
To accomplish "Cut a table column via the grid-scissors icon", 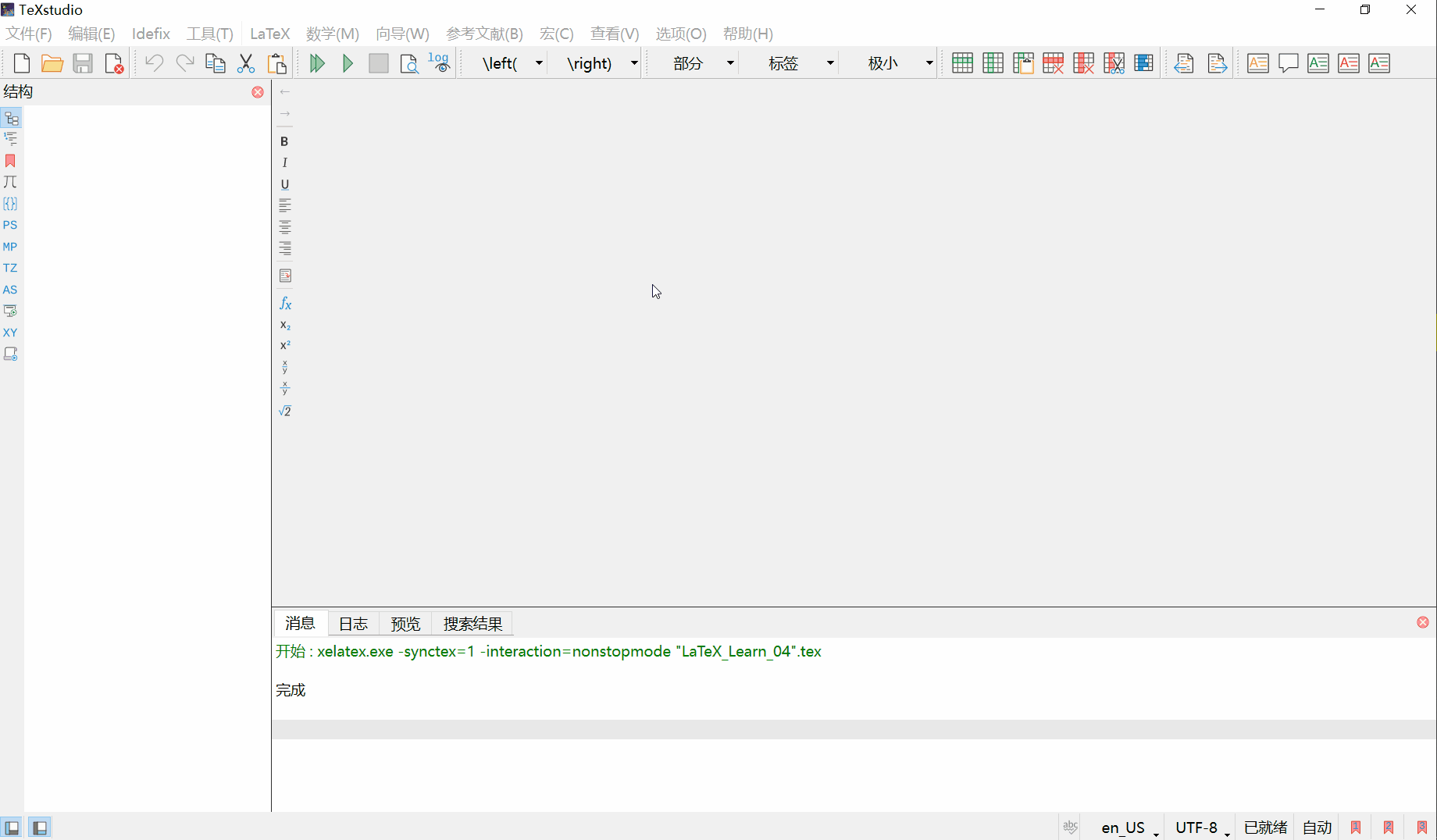I will tap(1114, 63).
